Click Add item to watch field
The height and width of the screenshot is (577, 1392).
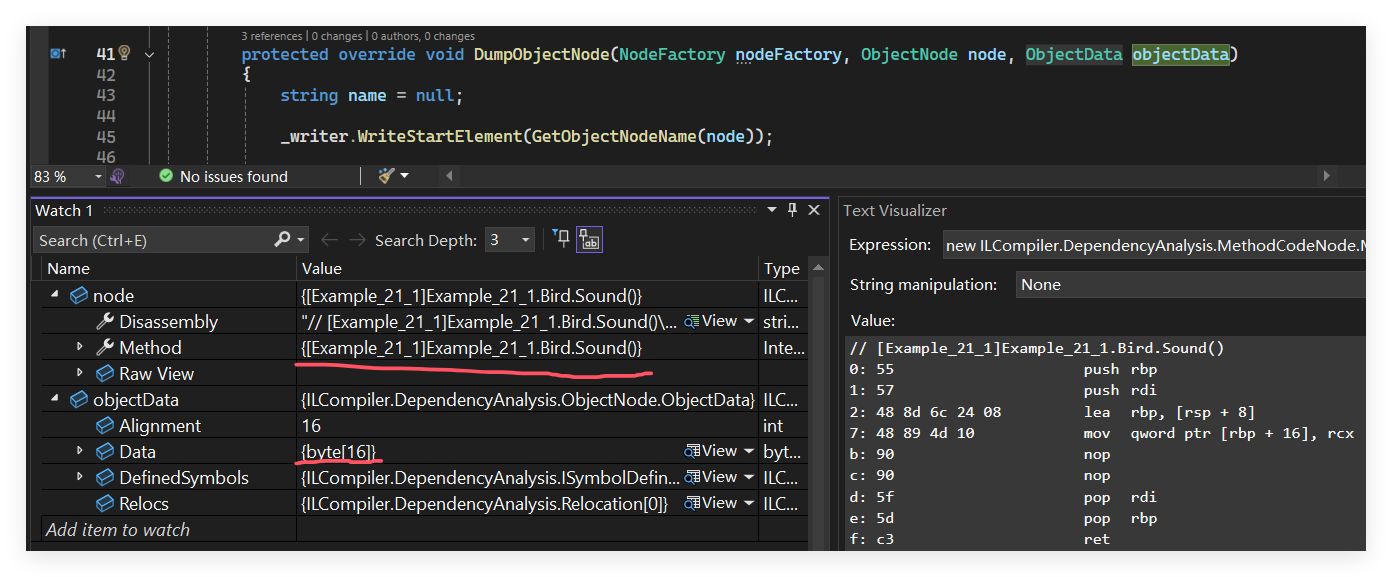[170, 530]
